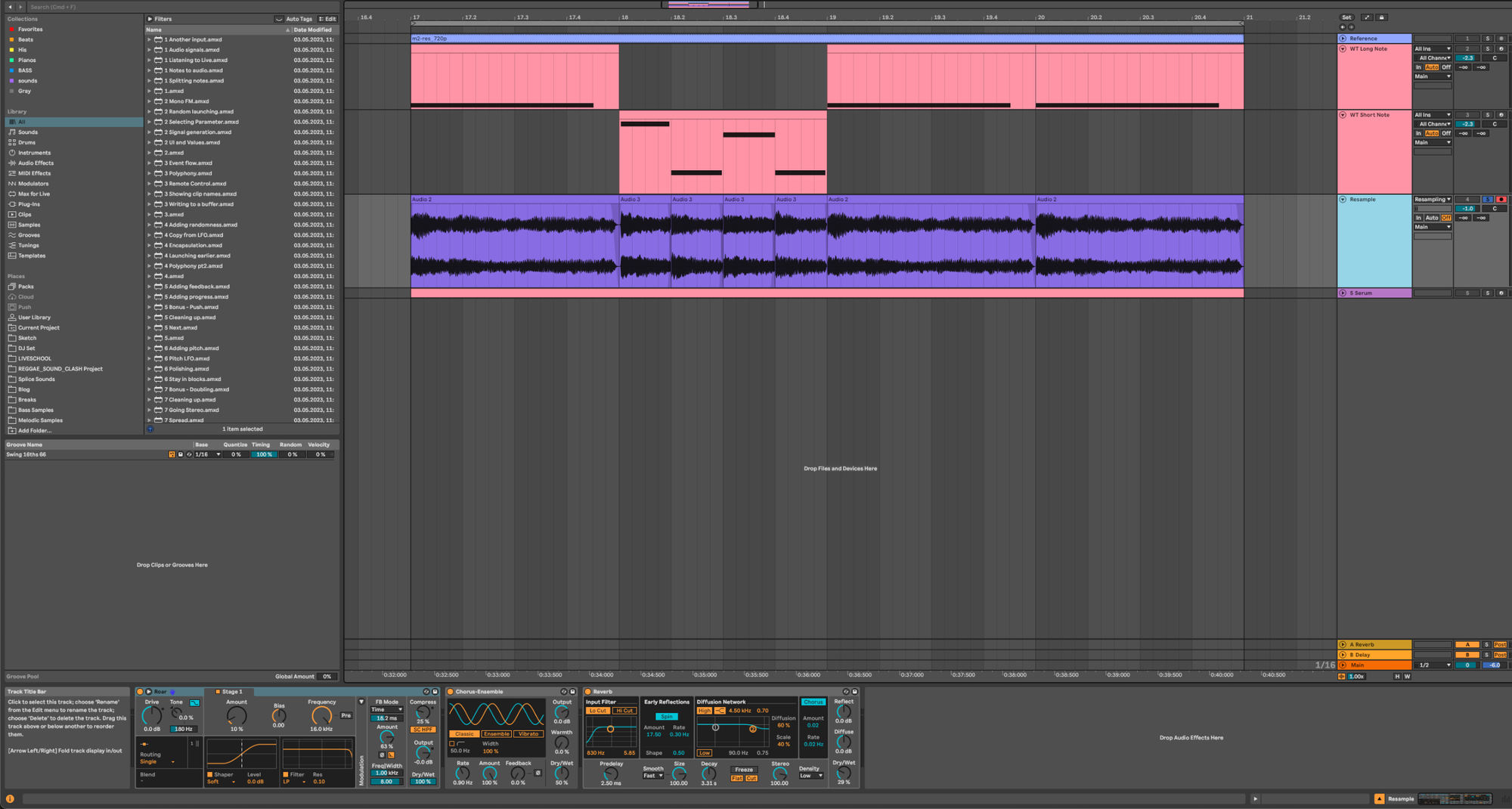Toggle the Roar device activator button
The width and height of the screenshot is (1512, 809).
(x=140, y=692)
